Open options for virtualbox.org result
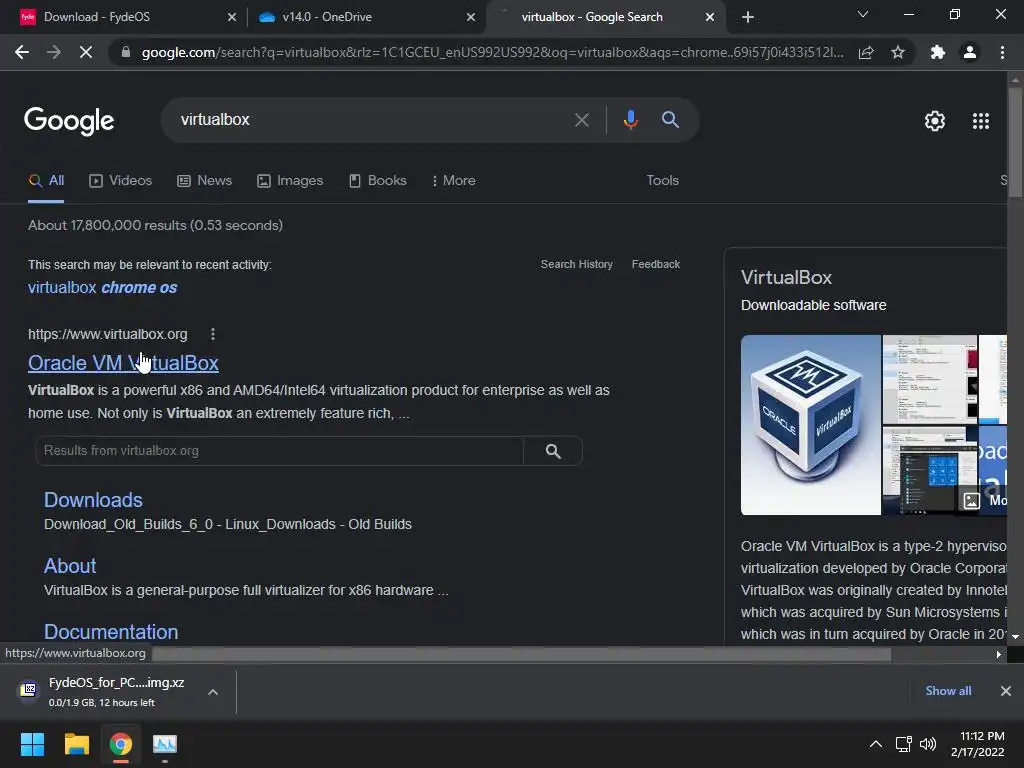 212,334
